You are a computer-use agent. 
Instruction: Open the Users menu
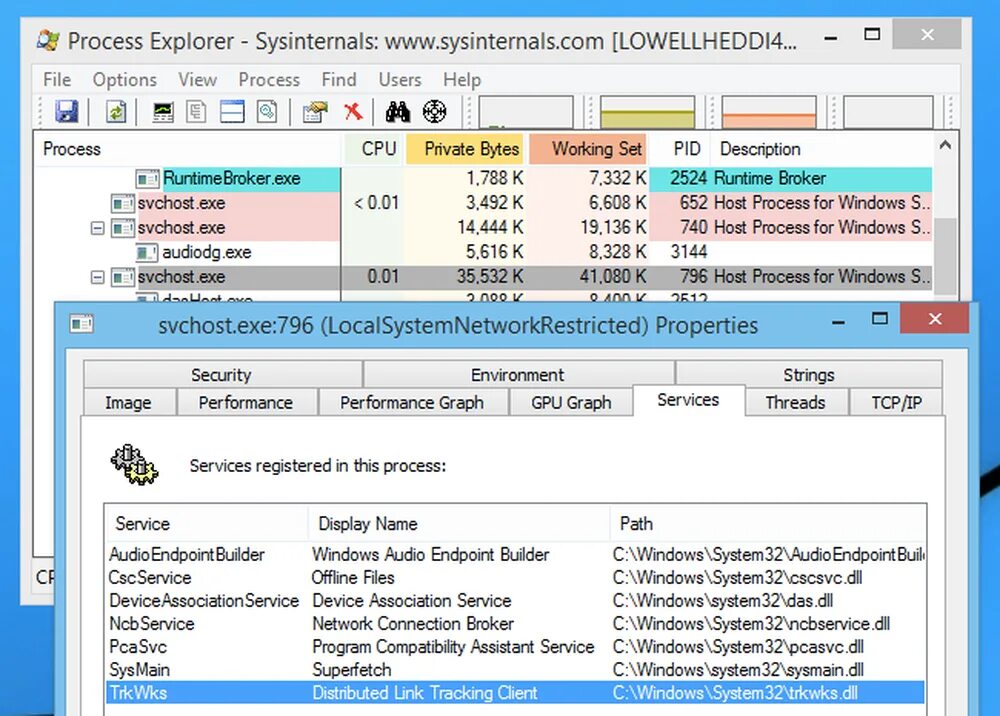400,80
